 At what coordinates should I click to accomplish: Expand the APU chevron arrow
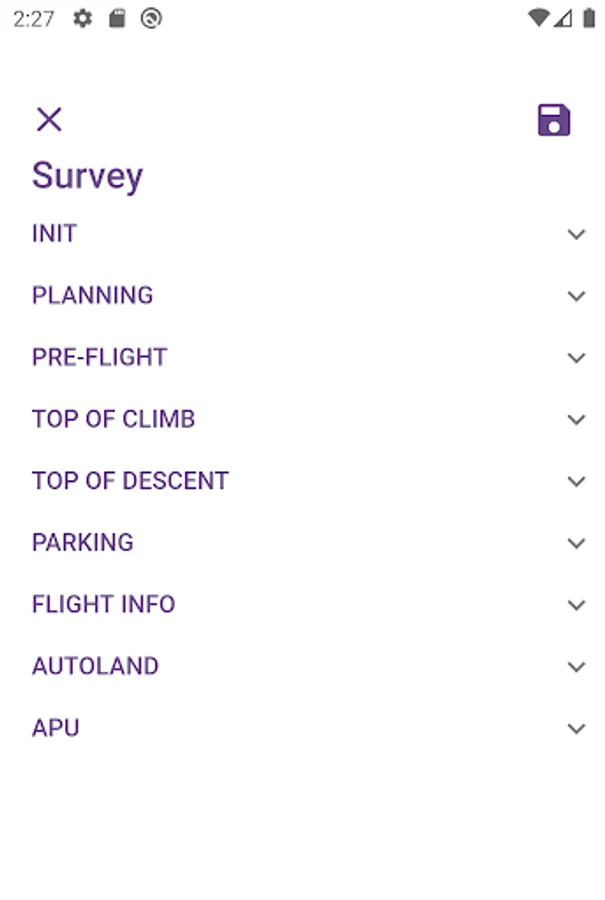[576, 728]
